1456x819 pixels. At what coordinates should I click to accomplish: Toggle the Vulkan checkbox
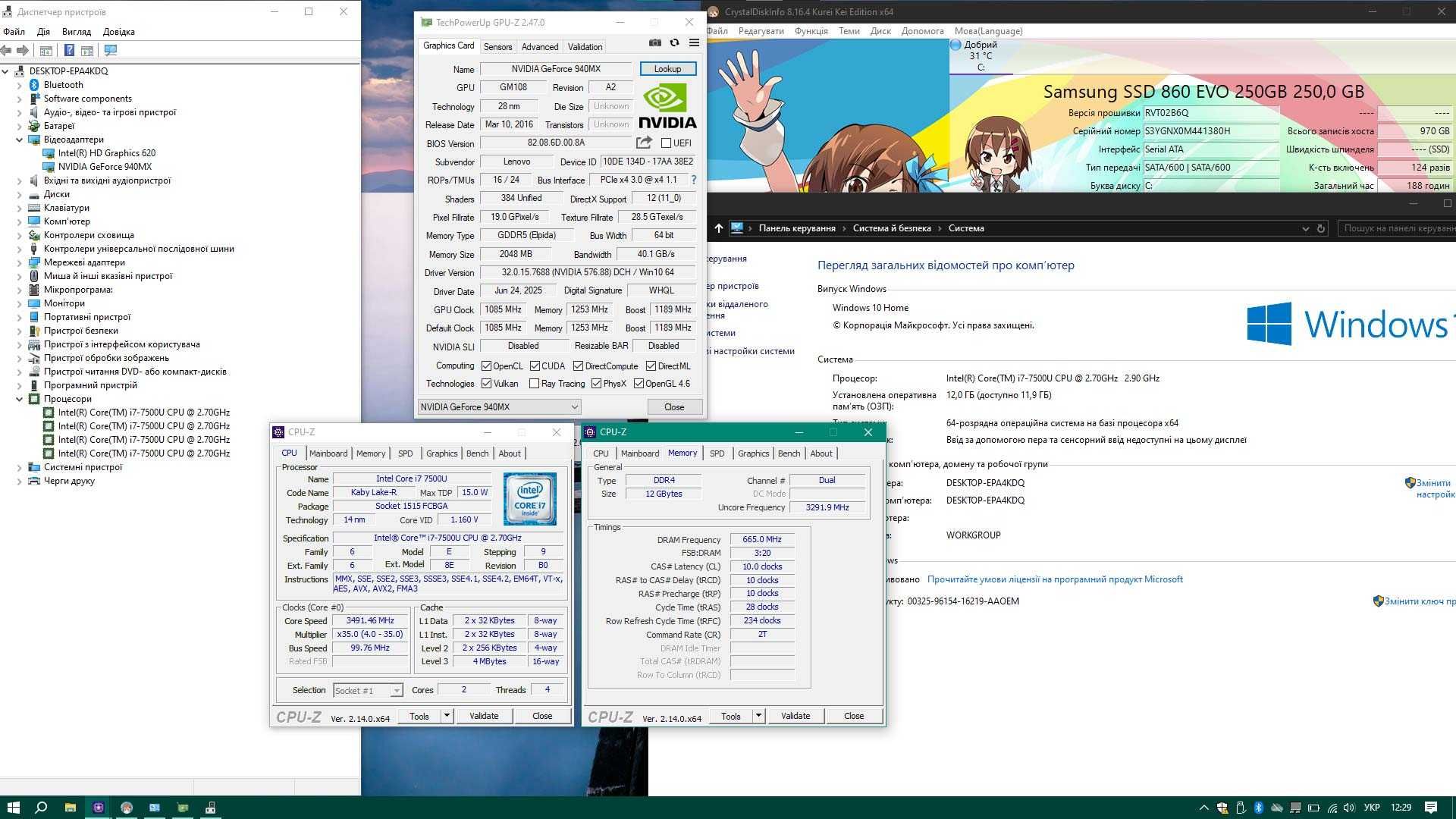486,384
